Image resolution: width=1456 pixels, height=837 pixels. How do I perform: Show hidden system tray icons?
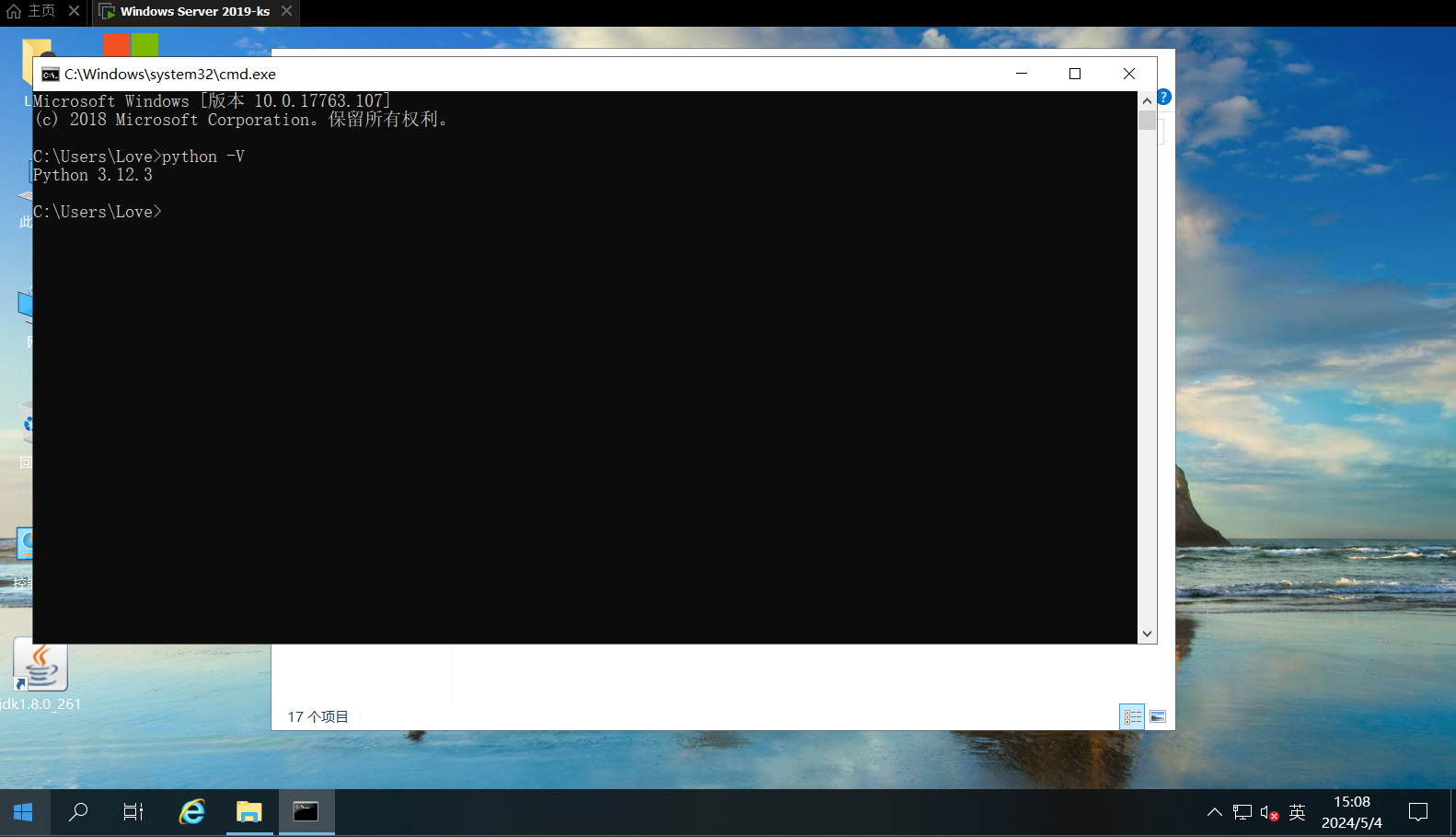click(x=1215, y=812)
